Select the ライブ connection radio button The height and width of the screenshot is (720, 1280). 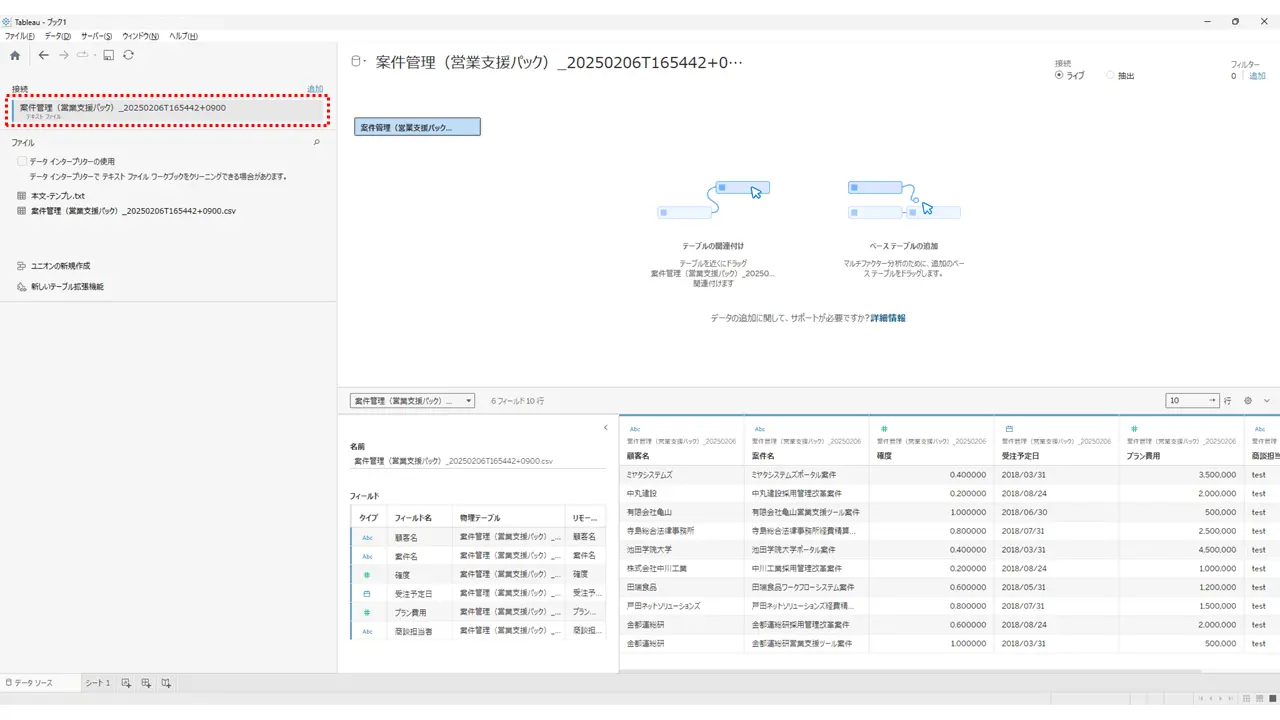click(1059, 75)
